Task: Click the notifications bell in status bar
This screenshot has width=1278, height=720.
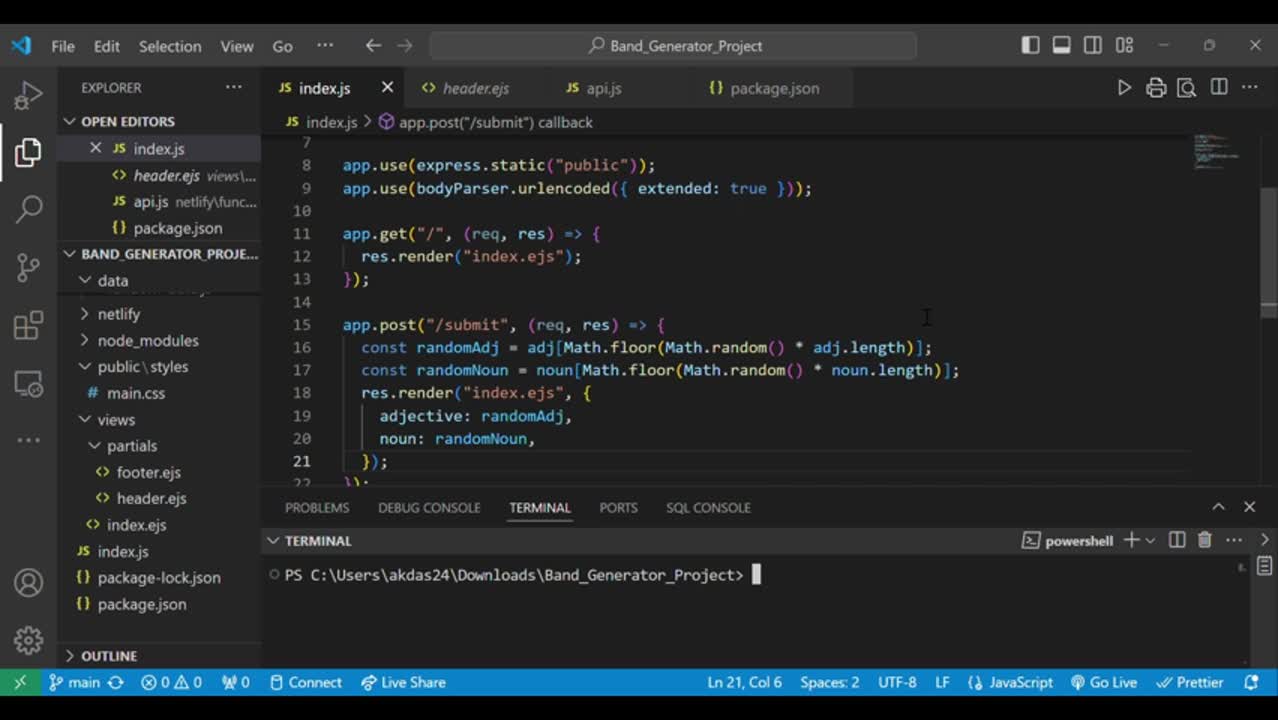Action: pos(1251,682)
